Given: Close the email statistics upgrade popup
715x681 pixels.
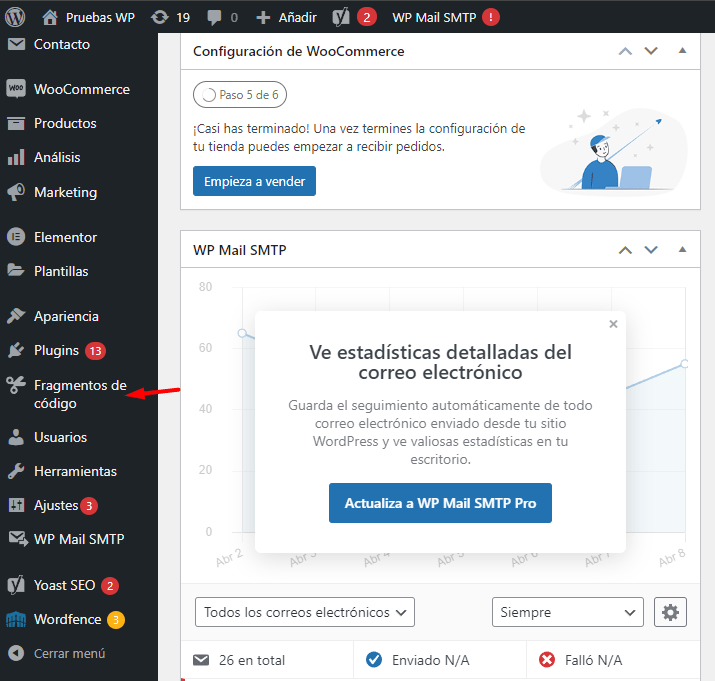Looking at the screenshot, I should [x=613, y=324].
